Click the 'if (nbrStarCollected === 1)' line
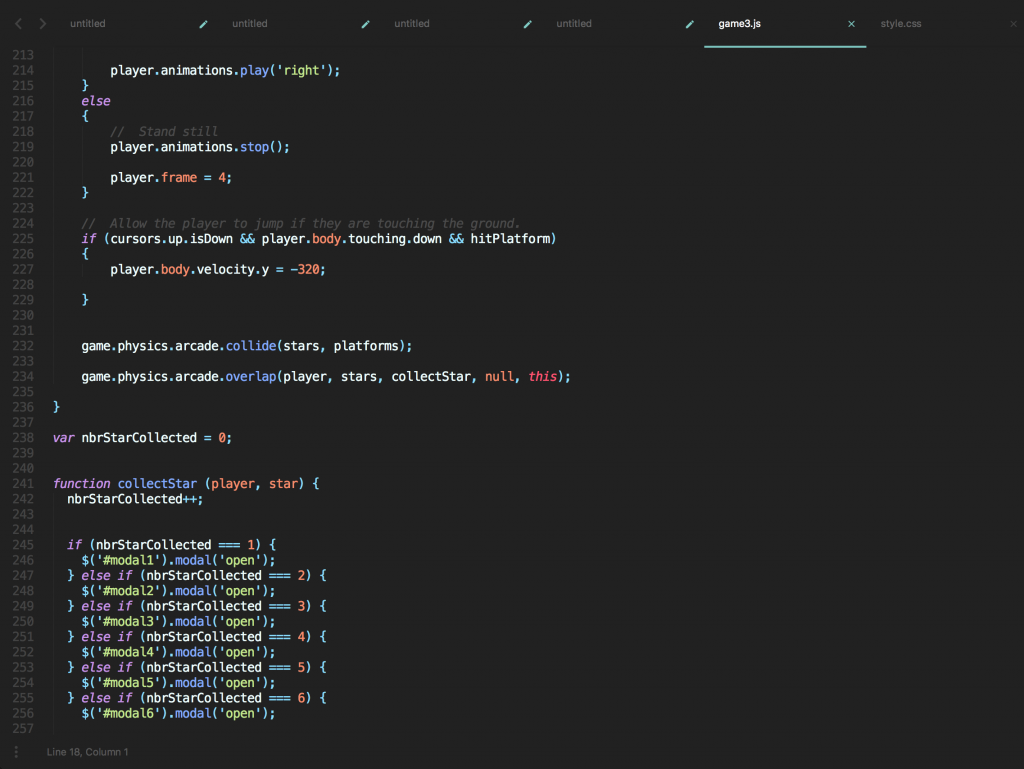This screenshot has width=1024, height=769. [172, 545]
